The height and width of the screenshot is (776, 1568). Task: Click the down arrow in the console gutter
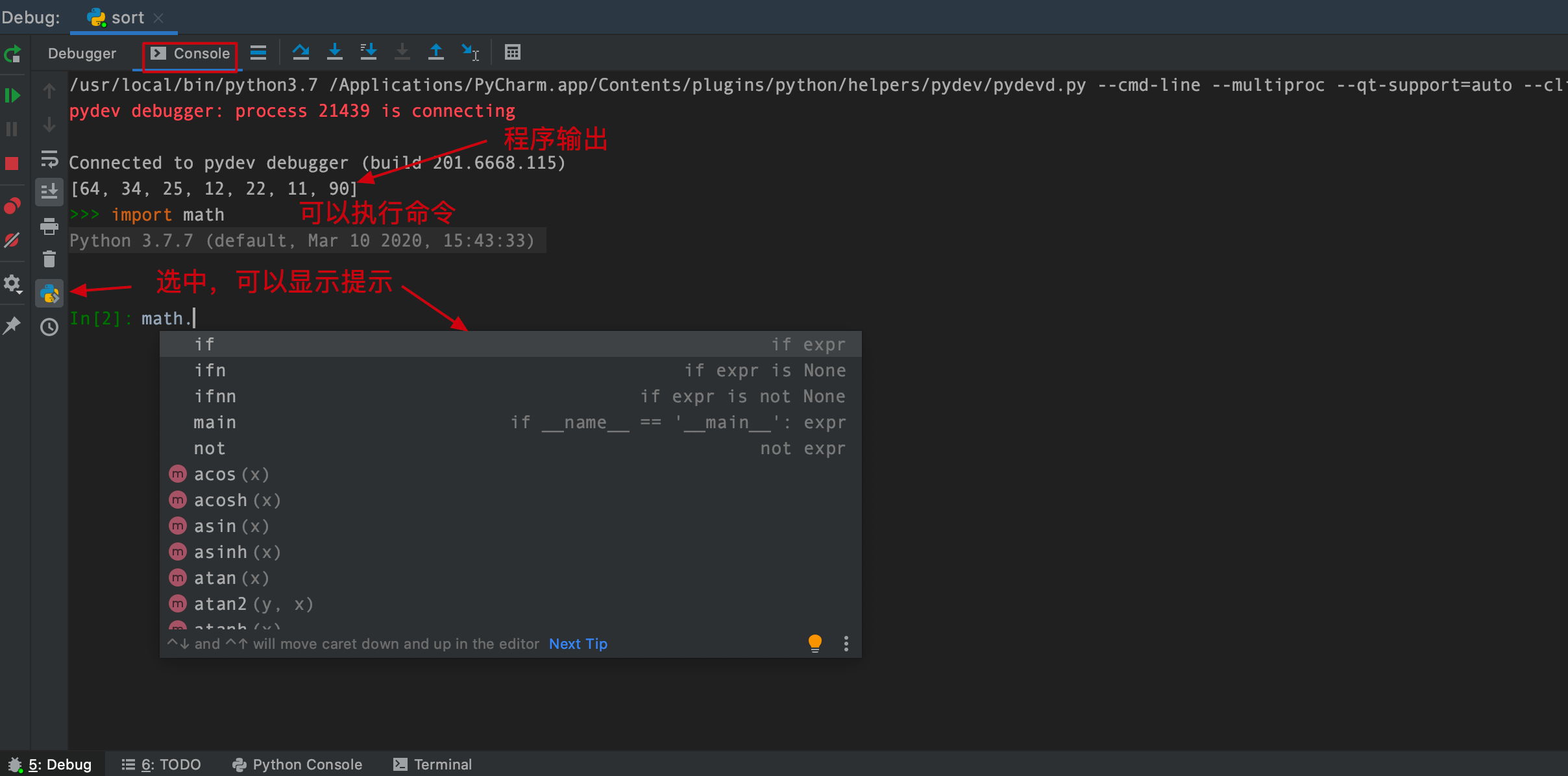coord(49,125)
